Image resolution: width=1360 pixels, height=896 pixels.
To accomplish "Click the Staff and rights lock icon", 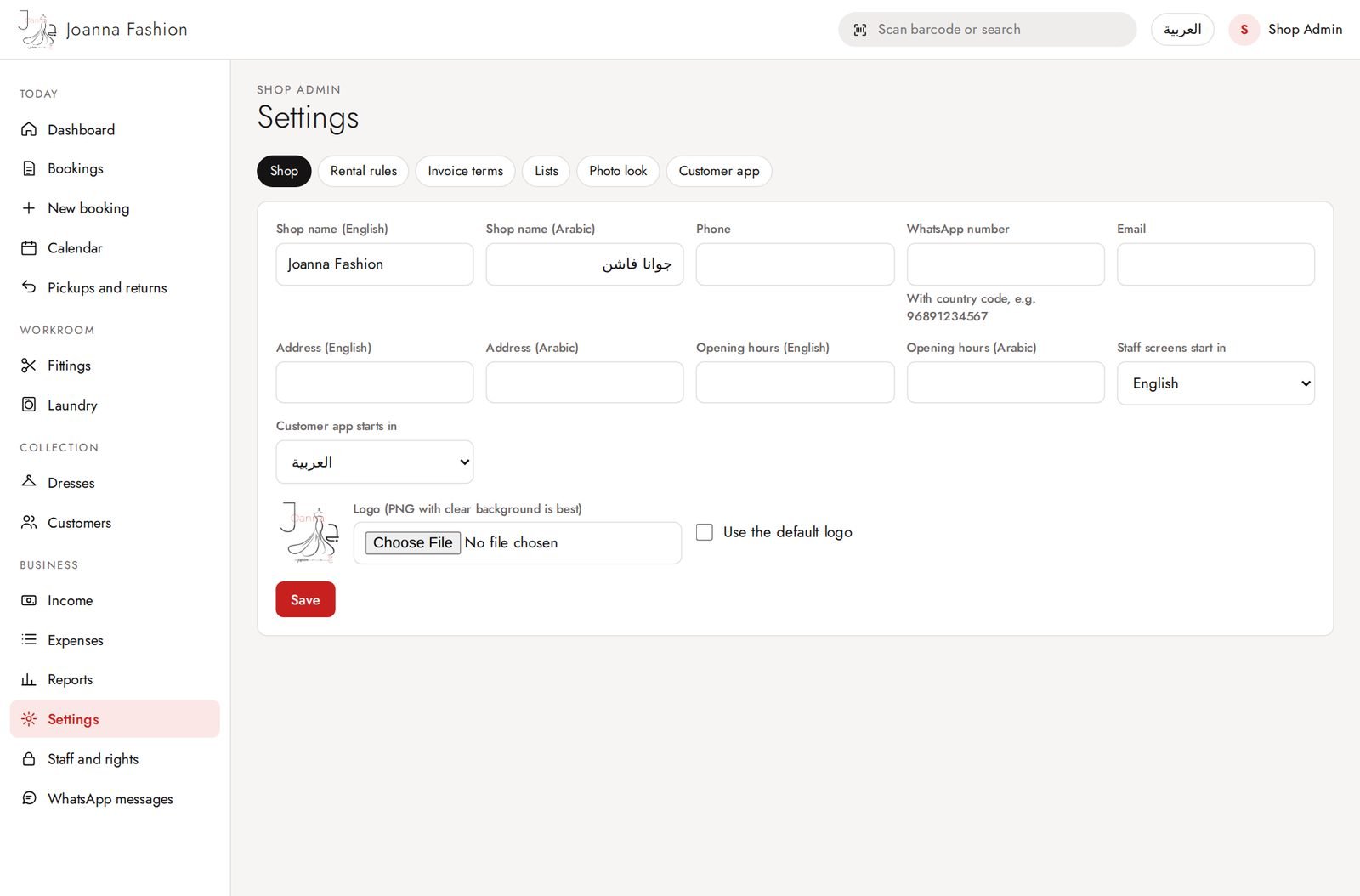I will [x=29, y=758].
